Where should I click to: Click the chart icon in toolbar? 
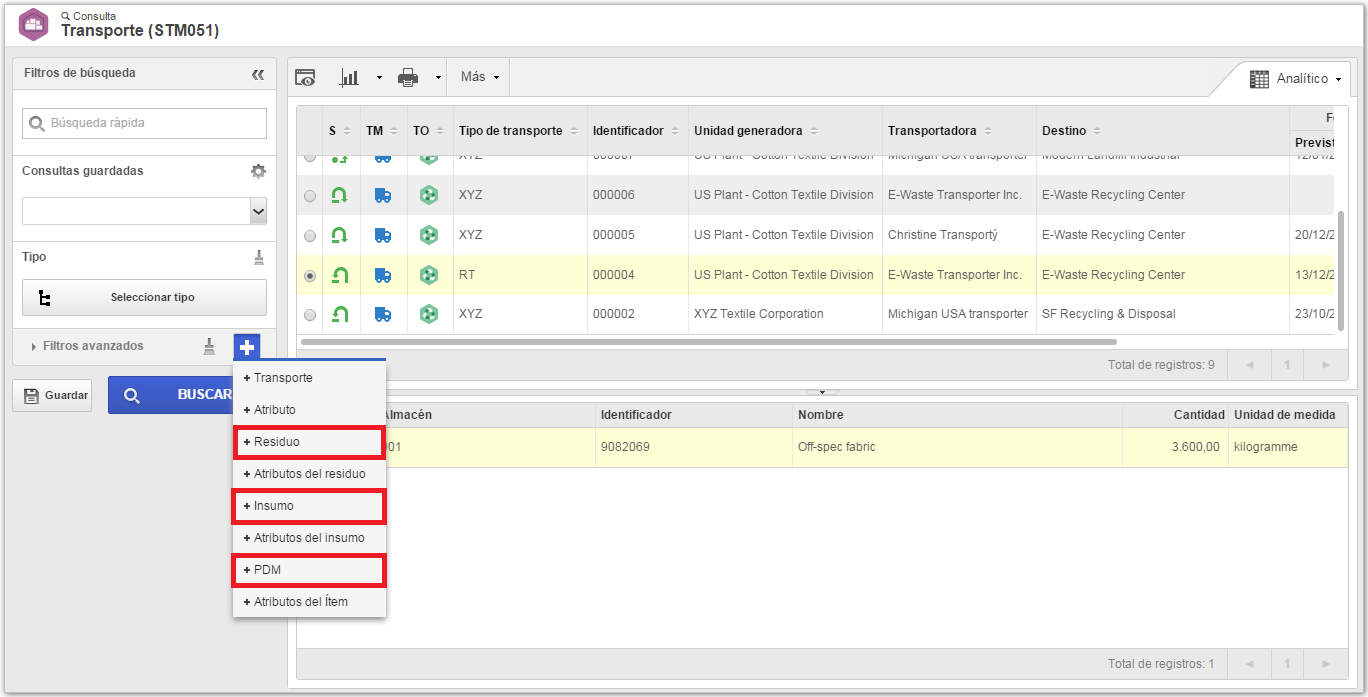pyautogui.click(x=350, y=77)
